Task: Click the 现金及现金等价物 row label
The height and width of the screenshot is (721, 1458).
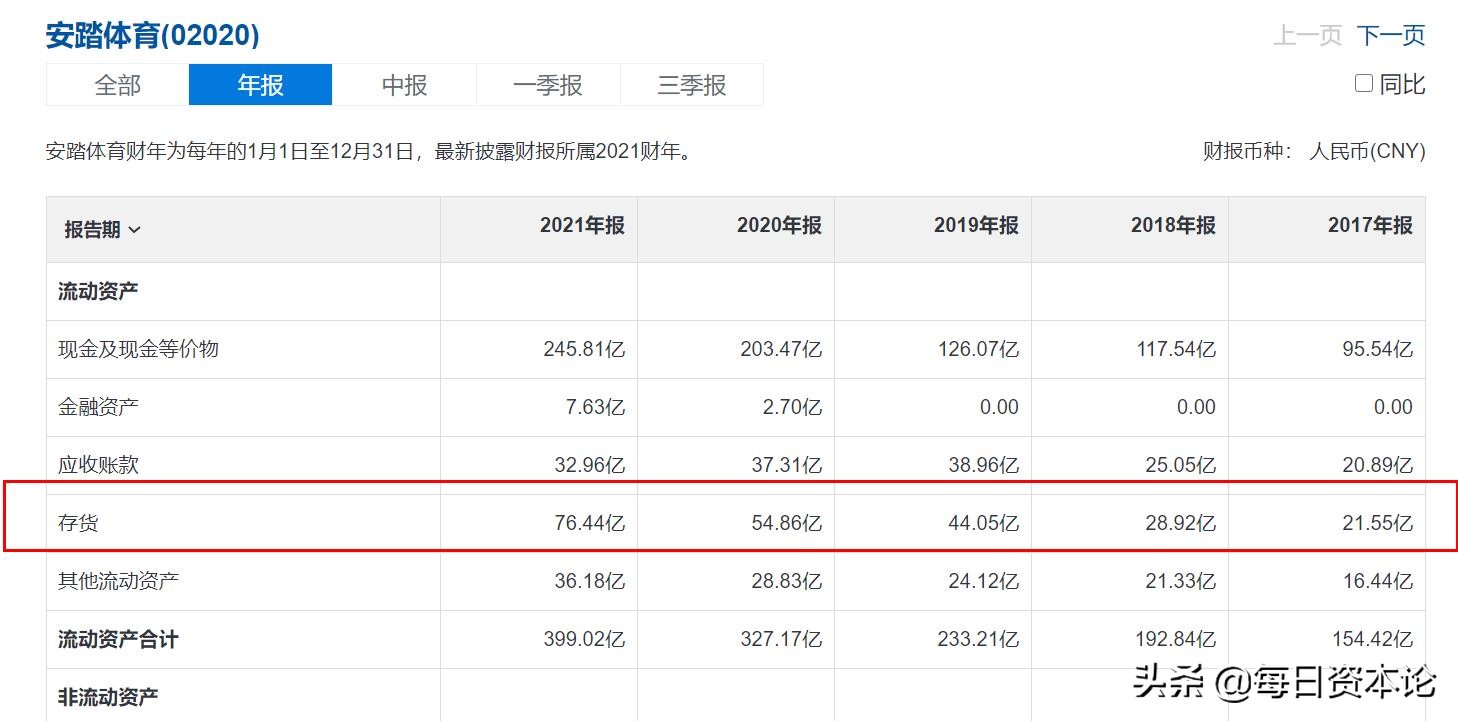Action: click(x=138, y=349)
